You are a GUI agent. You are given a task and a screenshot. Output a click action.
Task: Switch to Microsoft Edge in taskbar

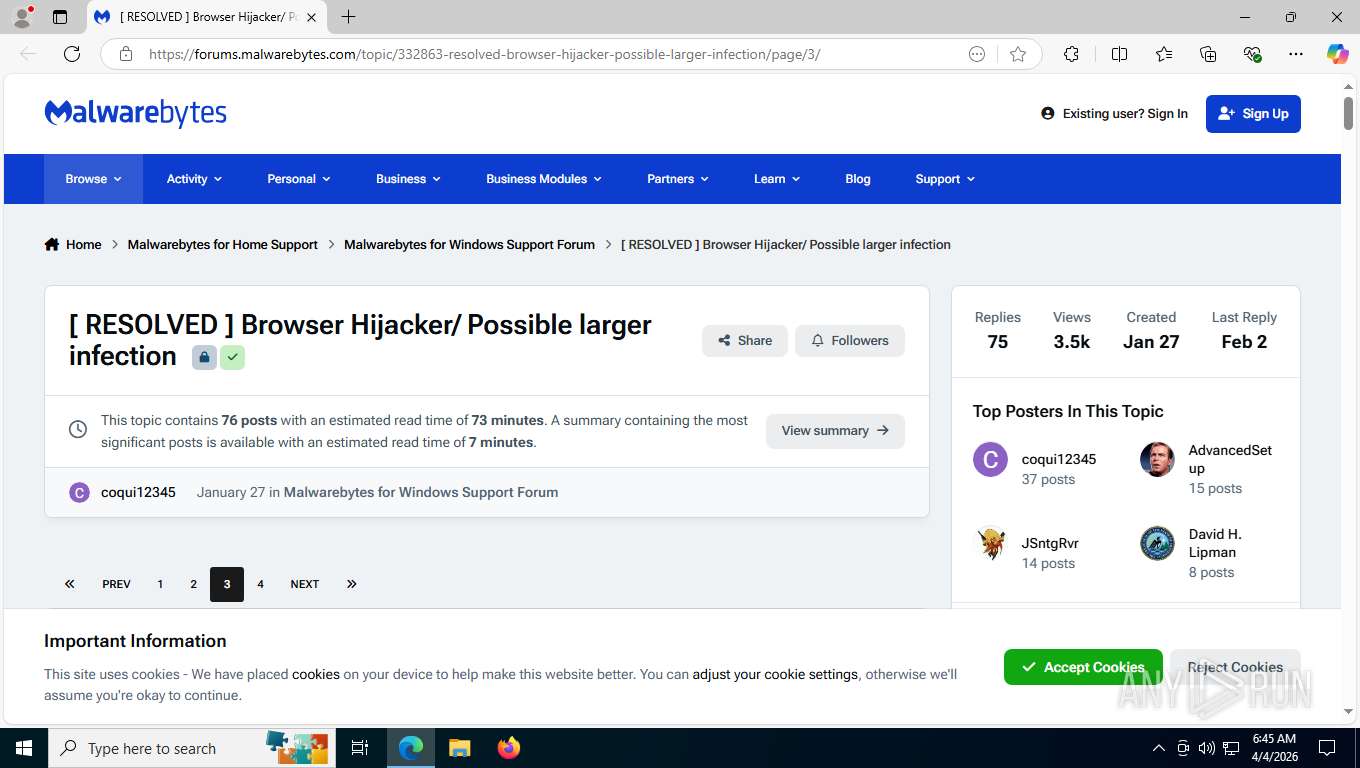tap(410, 748)
